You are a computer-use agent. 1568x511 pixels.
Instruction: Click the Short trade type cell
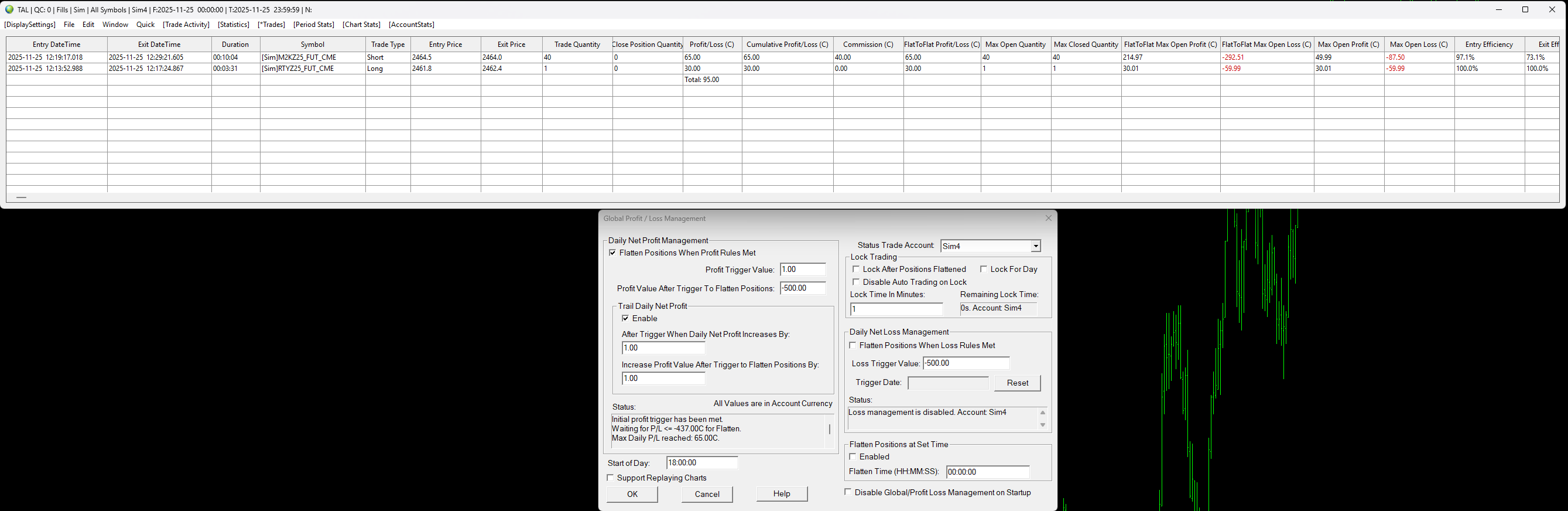click(x=388, y=57)
